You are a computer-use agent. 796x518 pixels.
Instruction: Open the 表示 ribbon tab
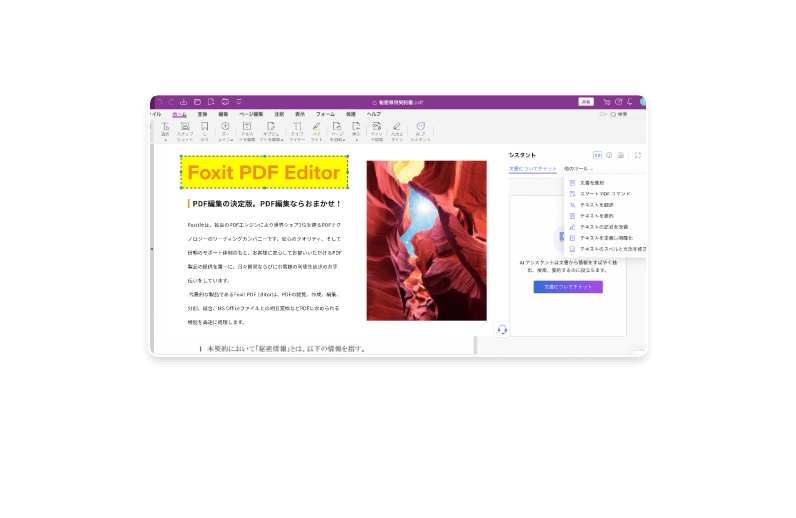click(300, 114)
